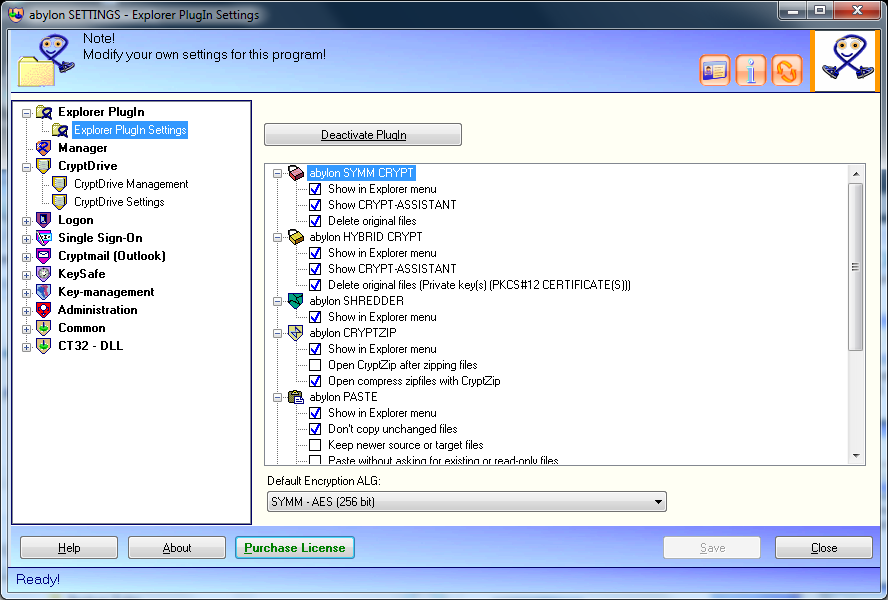
Task: Click the KeySafe icon
Action: [x=44, y=274]
